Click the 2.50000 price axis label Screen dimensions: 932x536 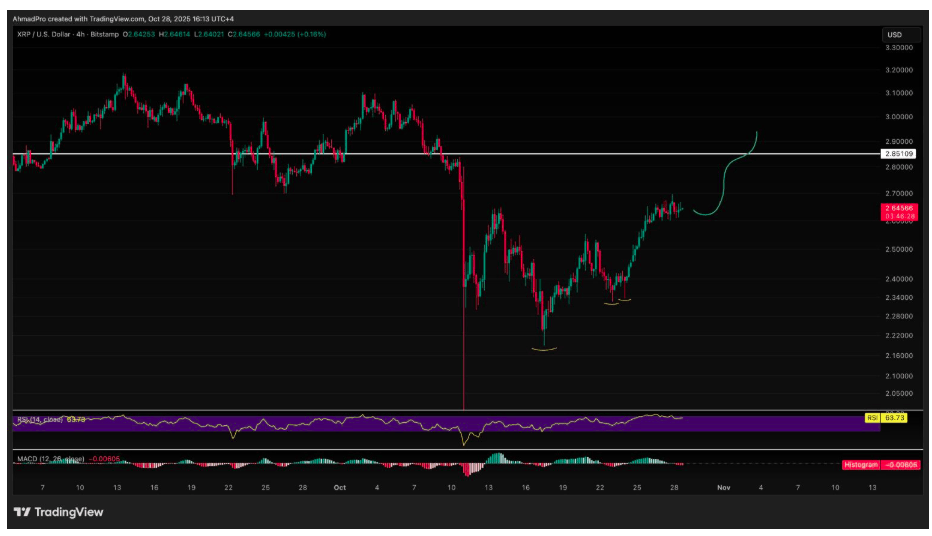point(899,250)
